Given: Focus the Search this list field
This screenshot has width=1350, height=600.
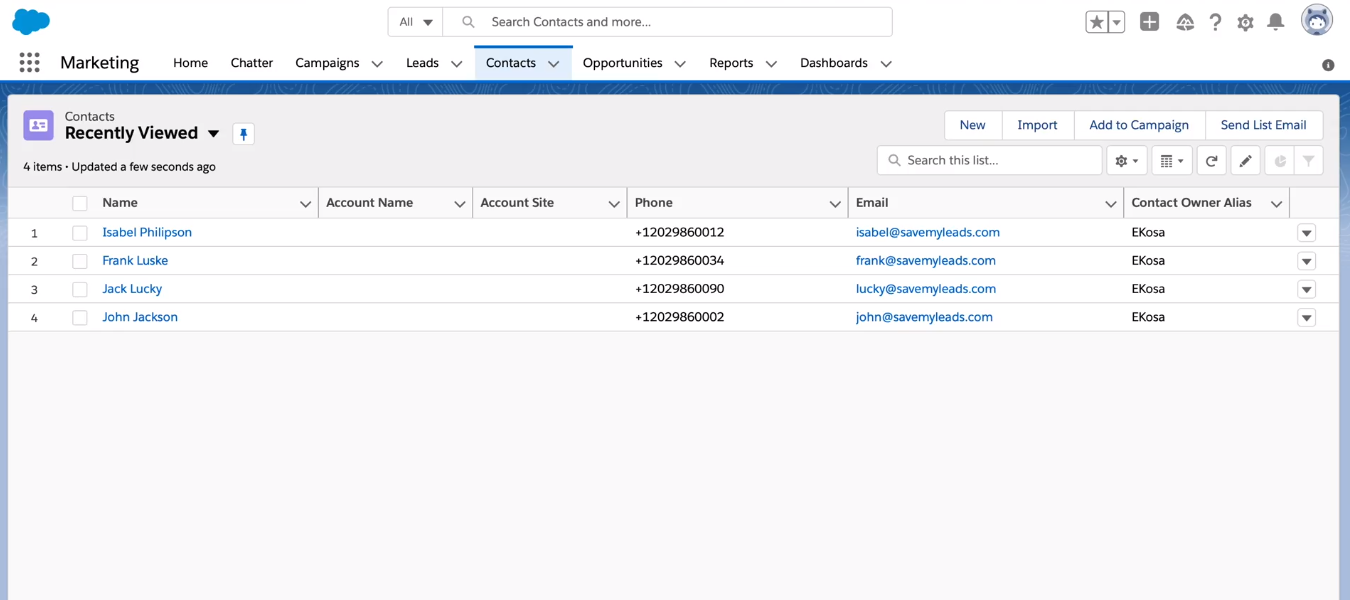Looking at the screenshot, I should click(x=990, y=161).
